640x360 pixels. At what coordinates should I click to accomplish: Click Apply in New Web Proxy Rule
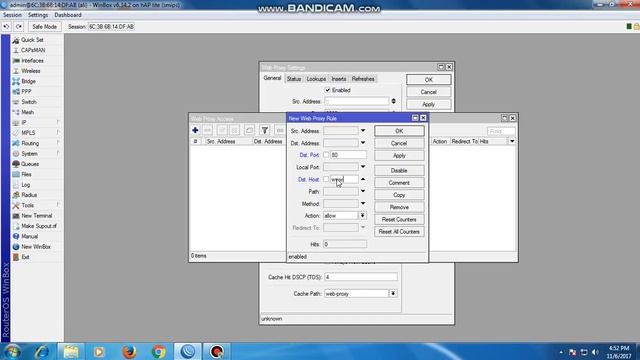click(x=399, y=156)
